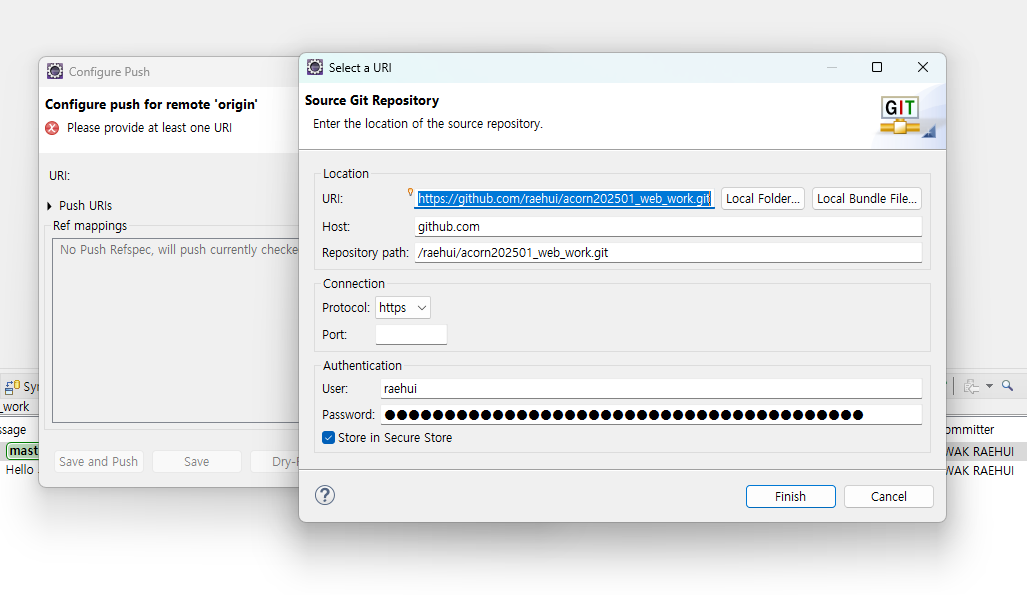Click the Configure Push window title icon

[x=55, y=71]
